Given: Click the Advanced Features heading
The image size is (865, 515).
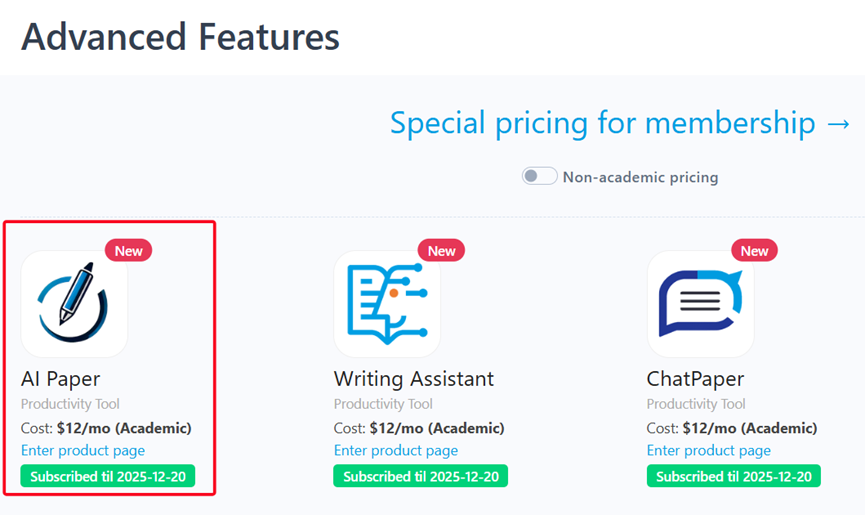Looking at the screenshot, I should coord(180,37).
